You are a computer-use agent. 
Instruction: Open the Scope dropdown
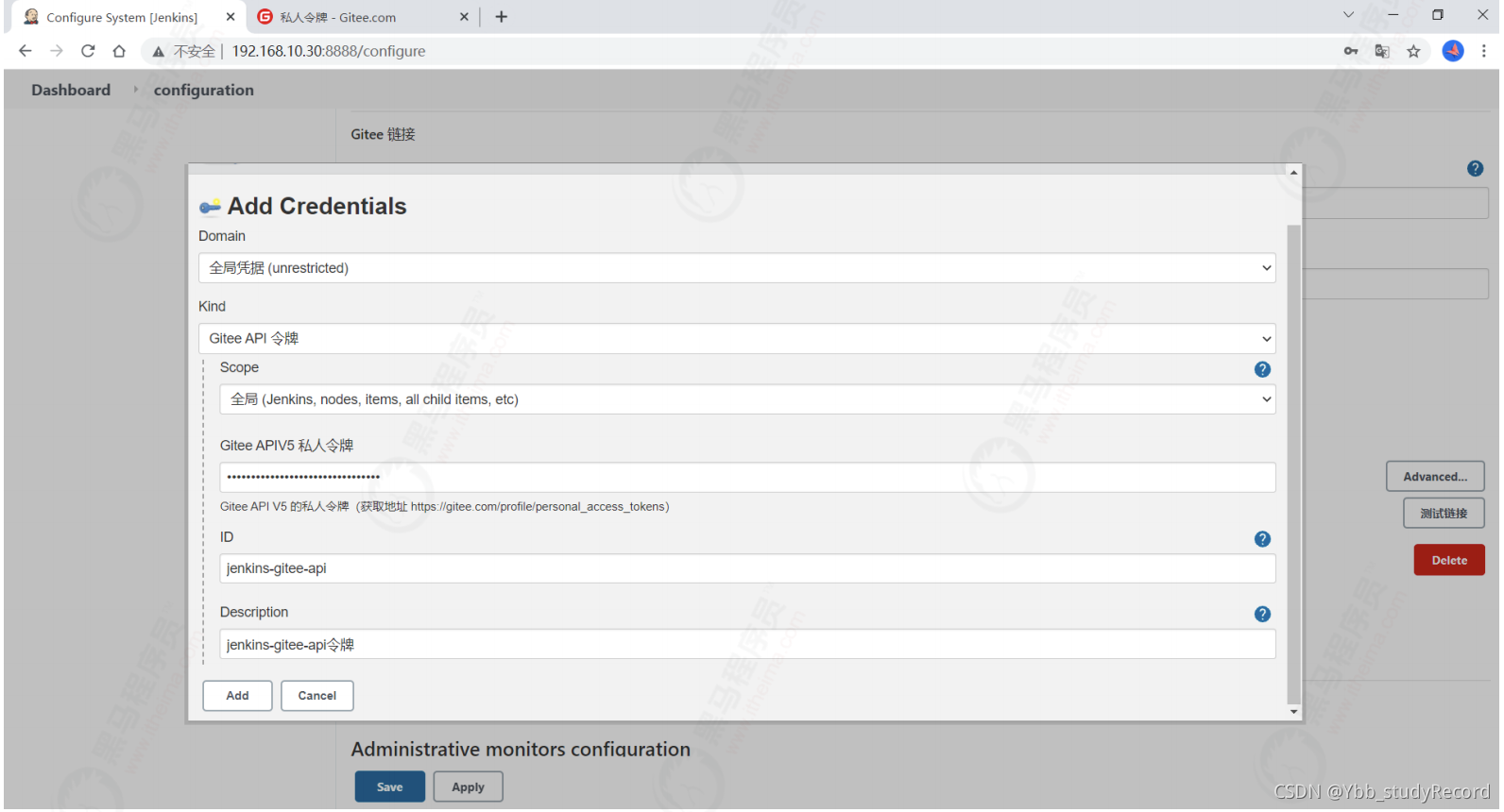click(747, 399)
